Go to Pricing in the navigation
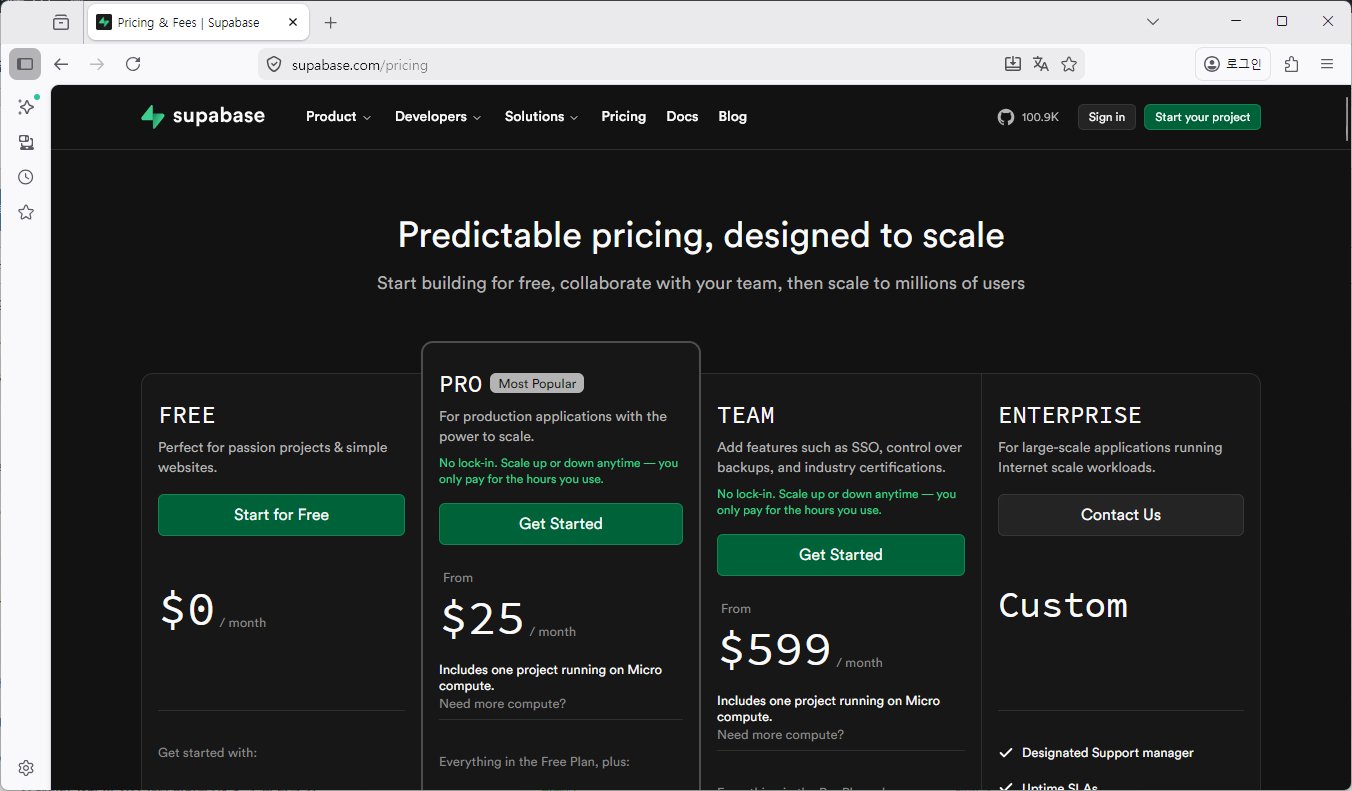 (624, 116)
